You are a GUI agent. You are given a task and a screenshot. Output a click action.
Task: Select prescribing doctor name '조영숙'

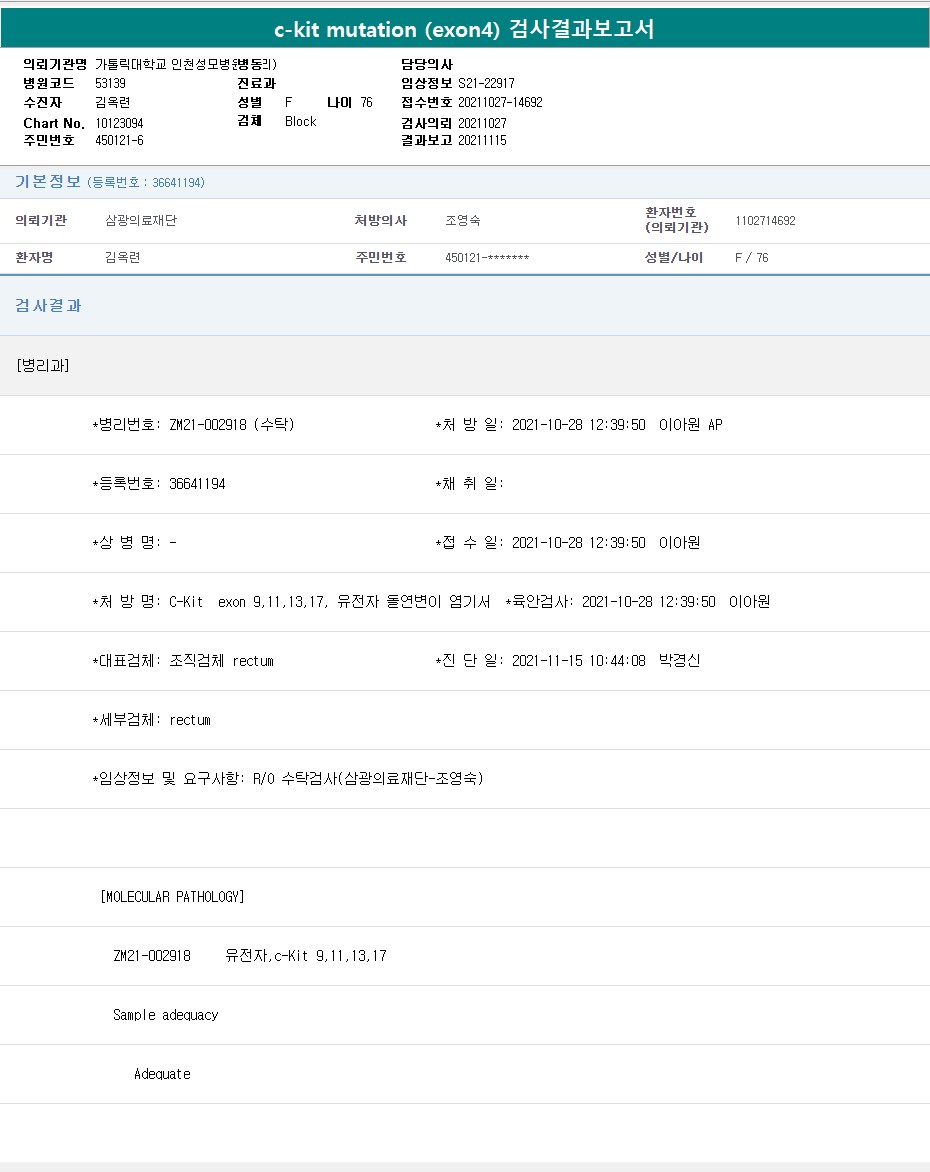463,220
